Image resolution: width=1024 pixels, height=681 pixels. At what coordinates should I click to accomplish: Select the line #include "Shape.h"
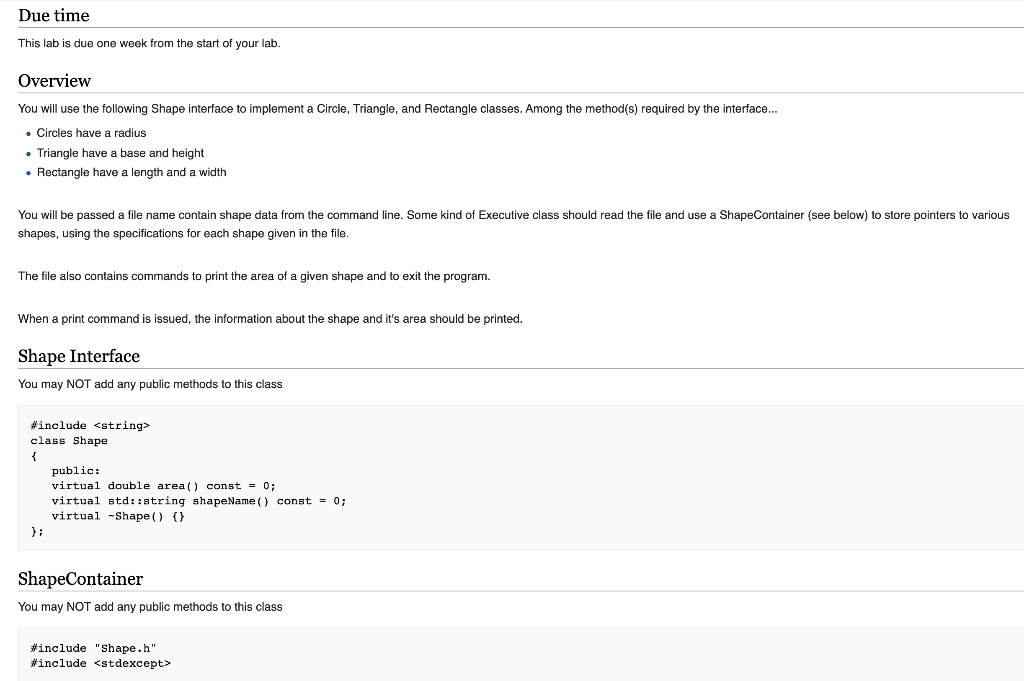(x=93, y=648)
